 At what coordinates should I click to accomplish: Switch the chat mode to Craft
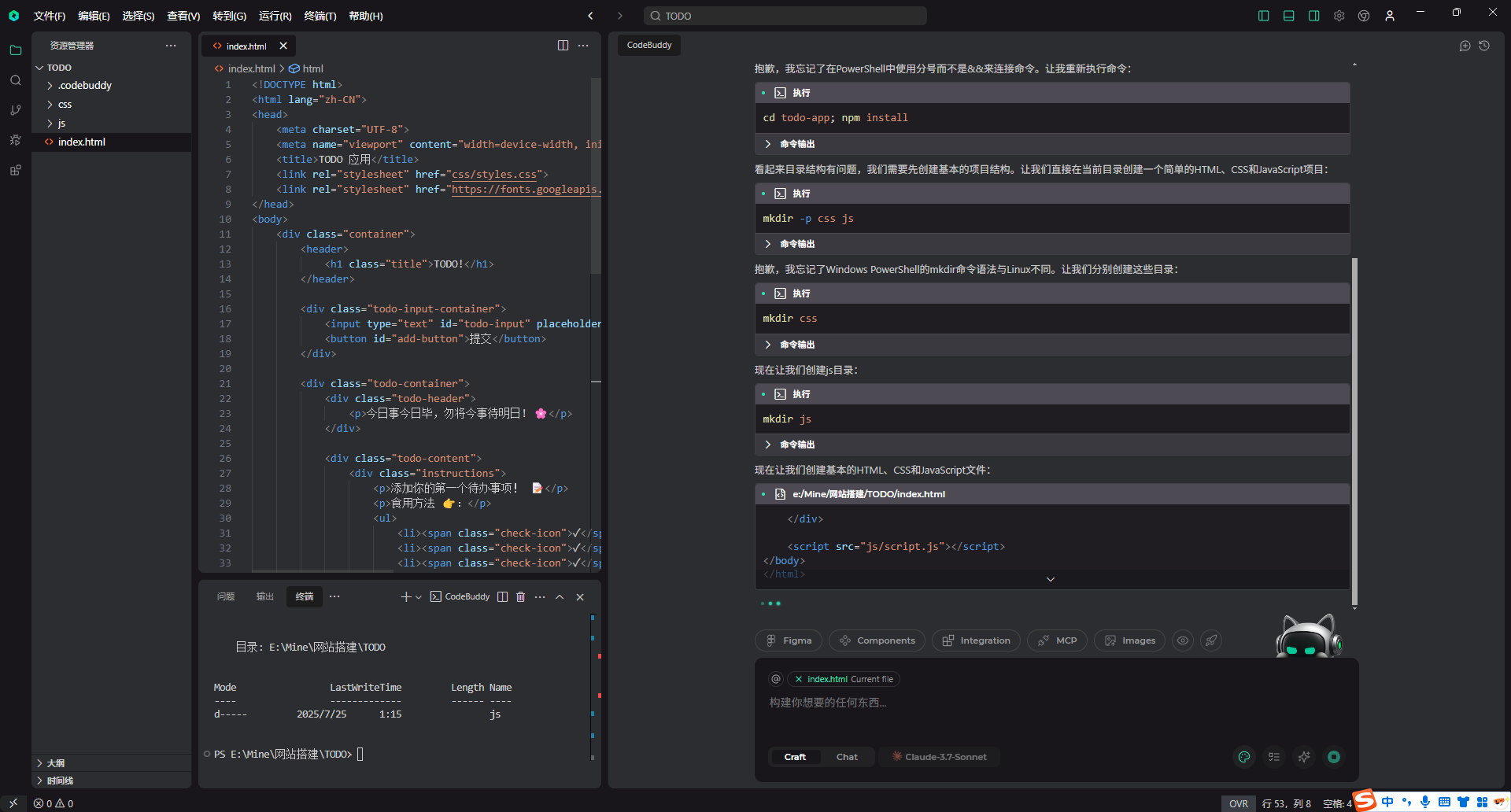795,757
